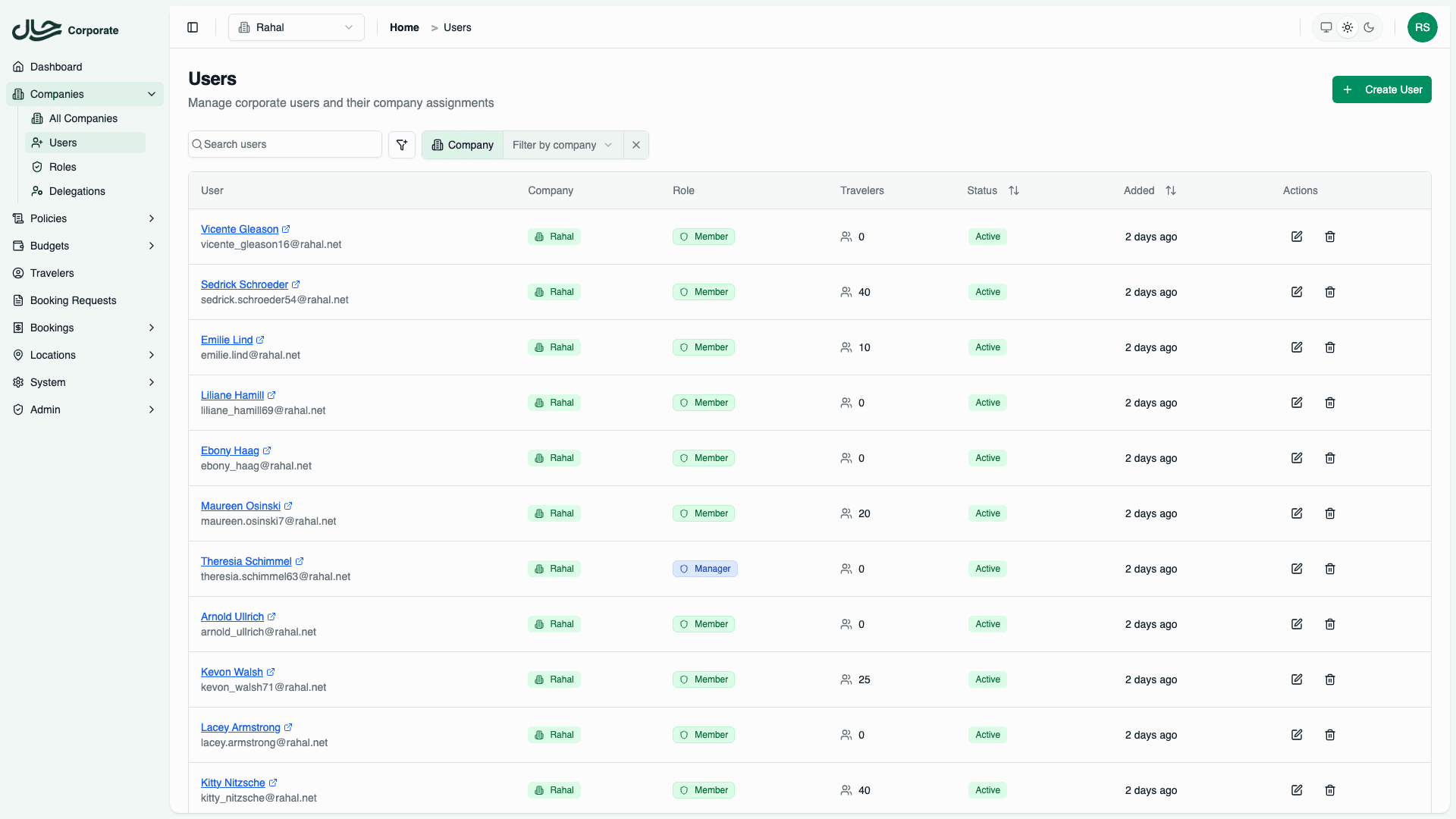Open Theresia Schimmel's profile link
1456x819 pixels.
click(x=246, y=561)
